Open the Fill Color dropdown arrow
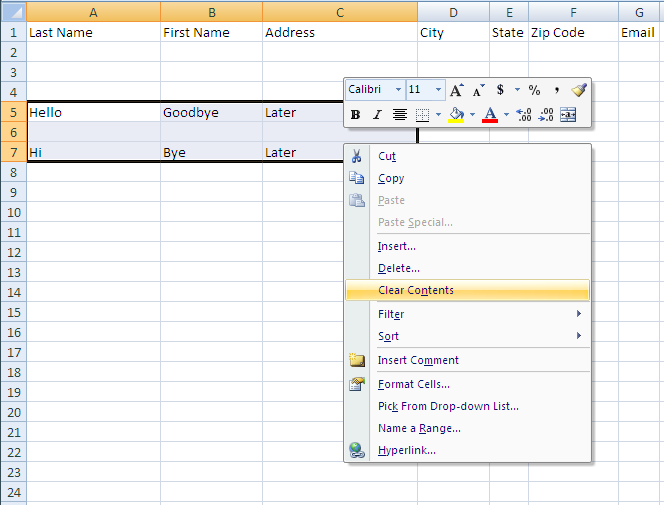 point(472,114)
